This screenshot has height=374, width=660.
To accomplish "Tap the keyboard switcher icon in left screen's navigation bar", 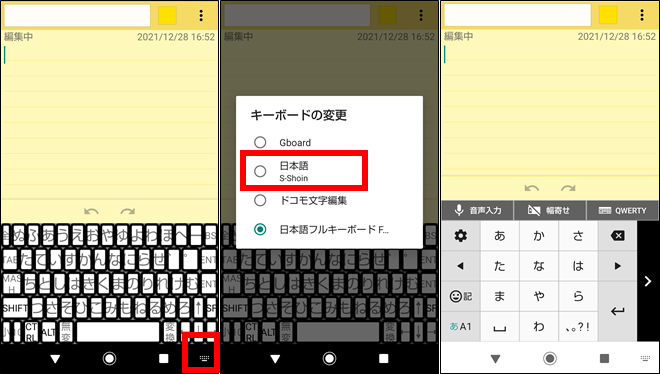I will pyautogui.click(x=204, y=358).
